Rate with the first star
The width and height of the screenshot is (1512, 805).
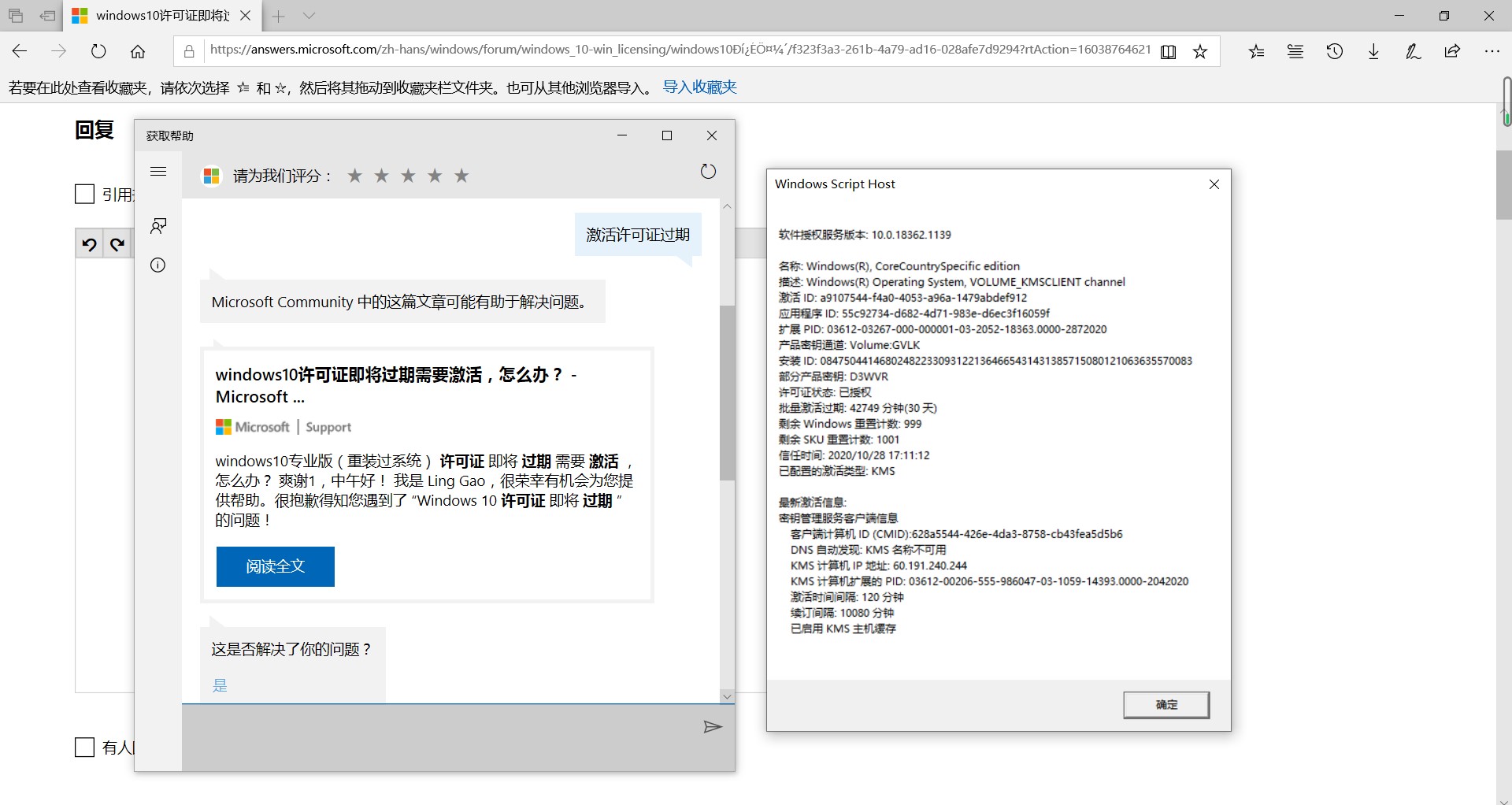pyautogui.click(x=355, y=176)
